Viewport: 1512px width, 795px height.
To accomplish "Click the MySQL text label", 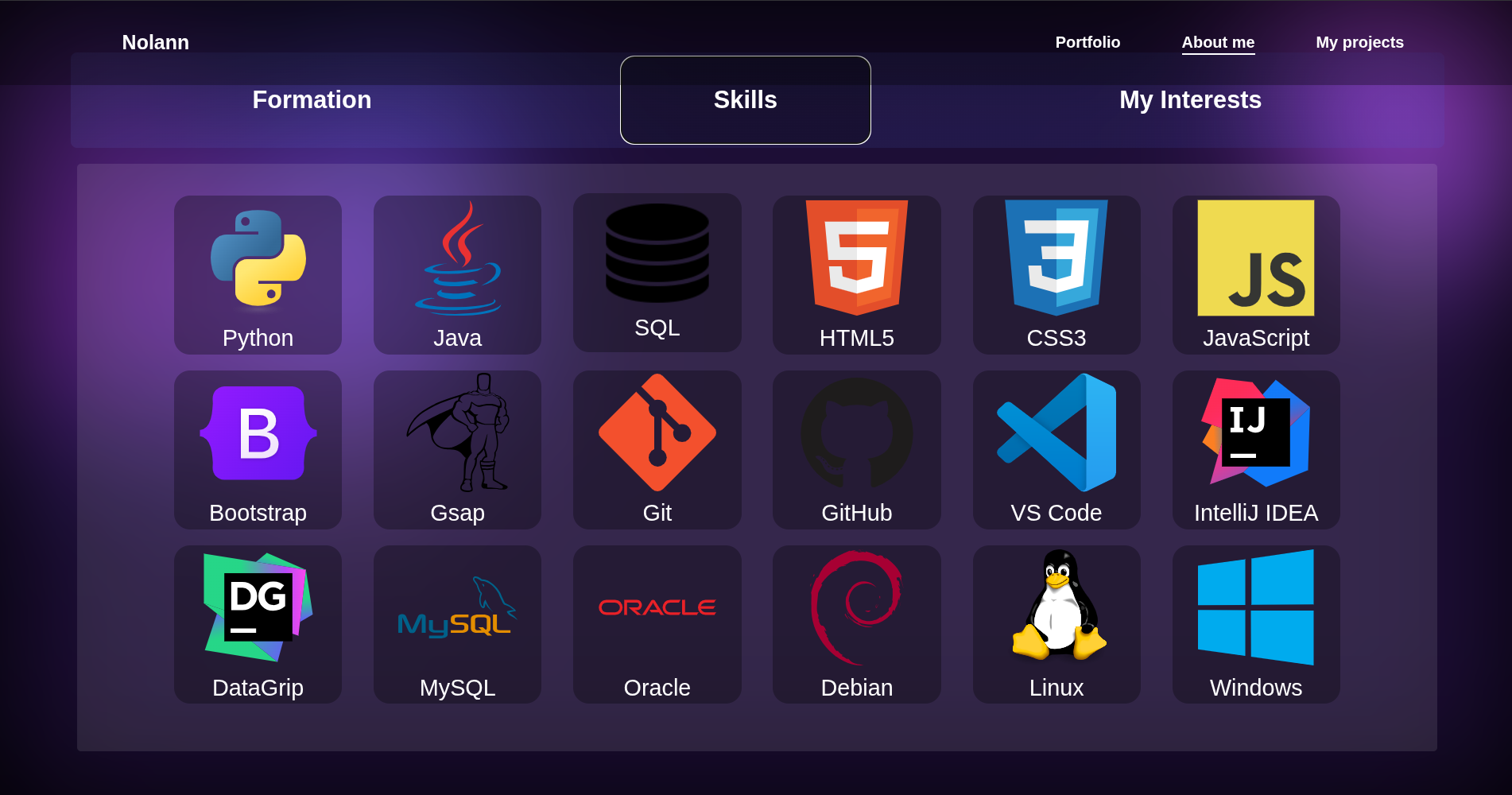I will (x=458, y=688).
